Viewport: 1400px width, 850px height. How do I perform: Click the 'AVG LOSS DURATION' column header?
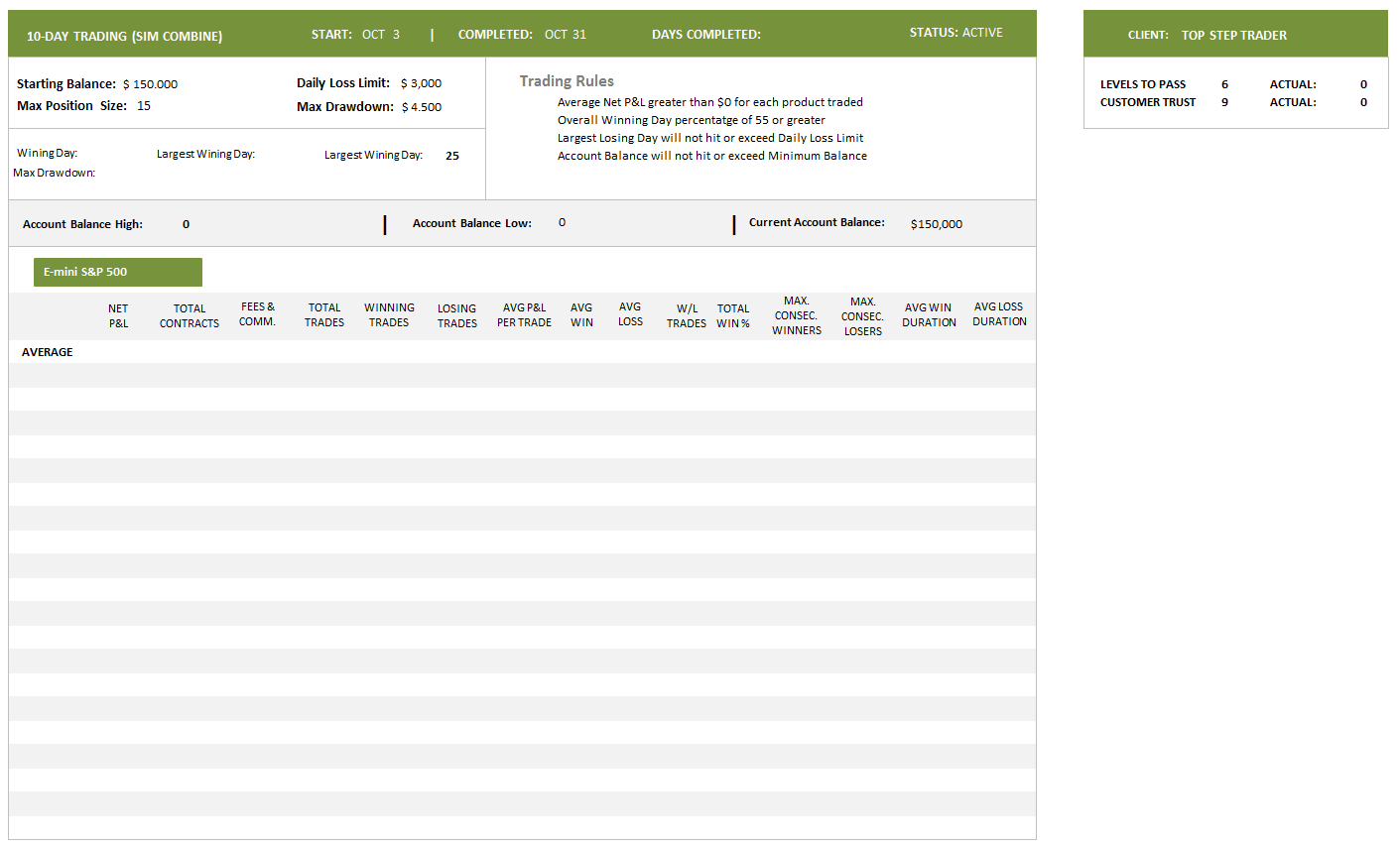pos(999,313)
